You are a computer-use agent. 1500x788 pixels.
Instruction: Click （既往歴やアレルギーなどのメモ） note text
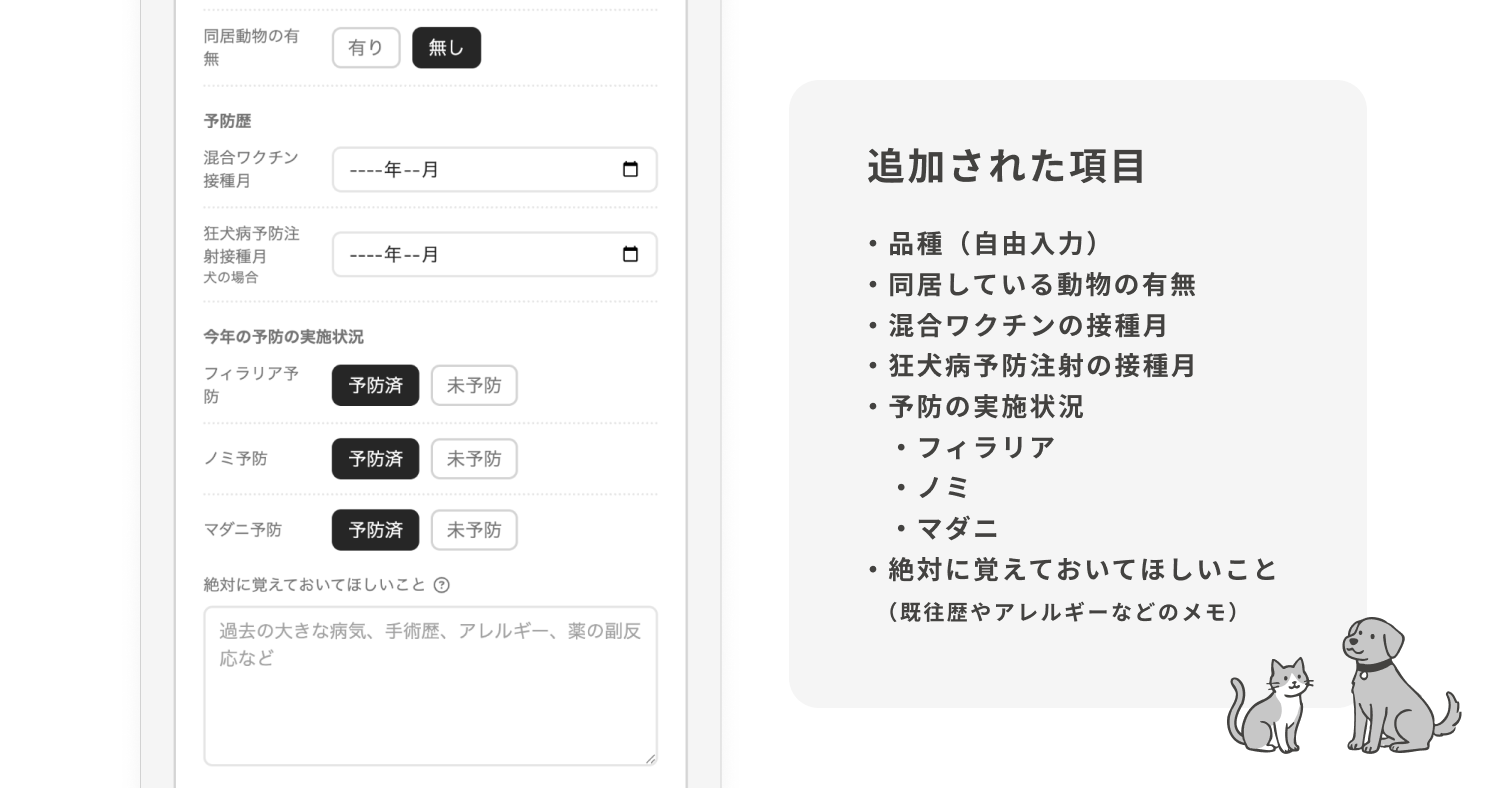click(1064, 612)
